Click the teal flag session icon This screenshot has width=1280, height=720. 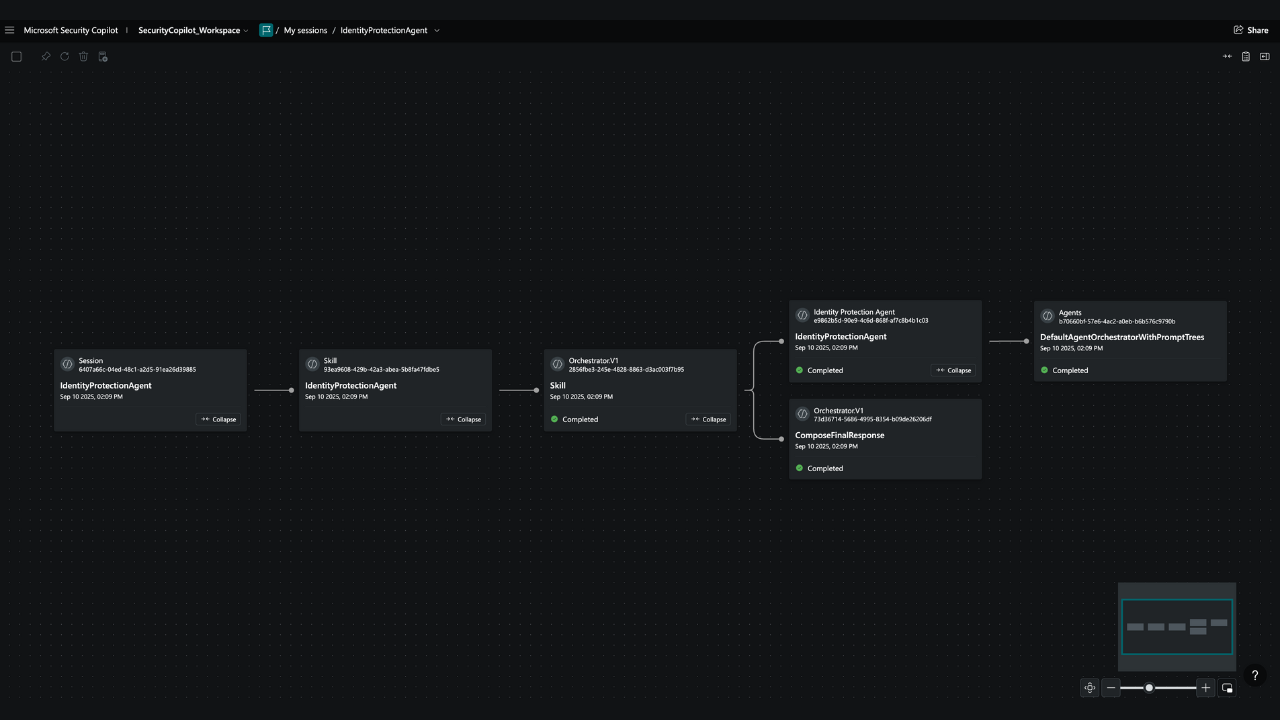coord(266,30)
